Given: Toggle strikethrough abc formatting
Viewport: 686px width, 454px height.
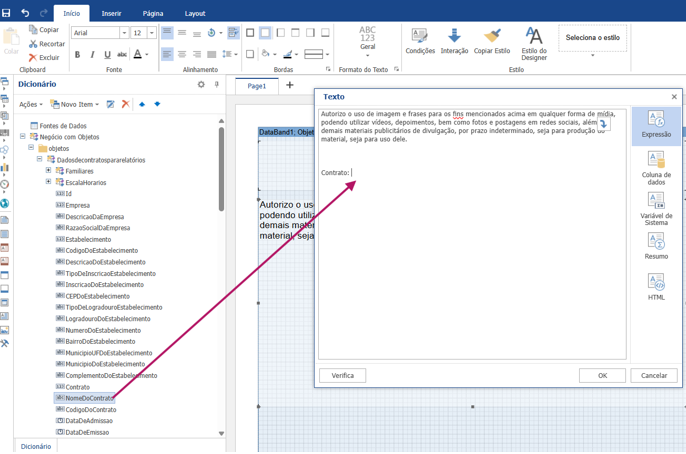Looking at the screenshot, I should 122,55.
